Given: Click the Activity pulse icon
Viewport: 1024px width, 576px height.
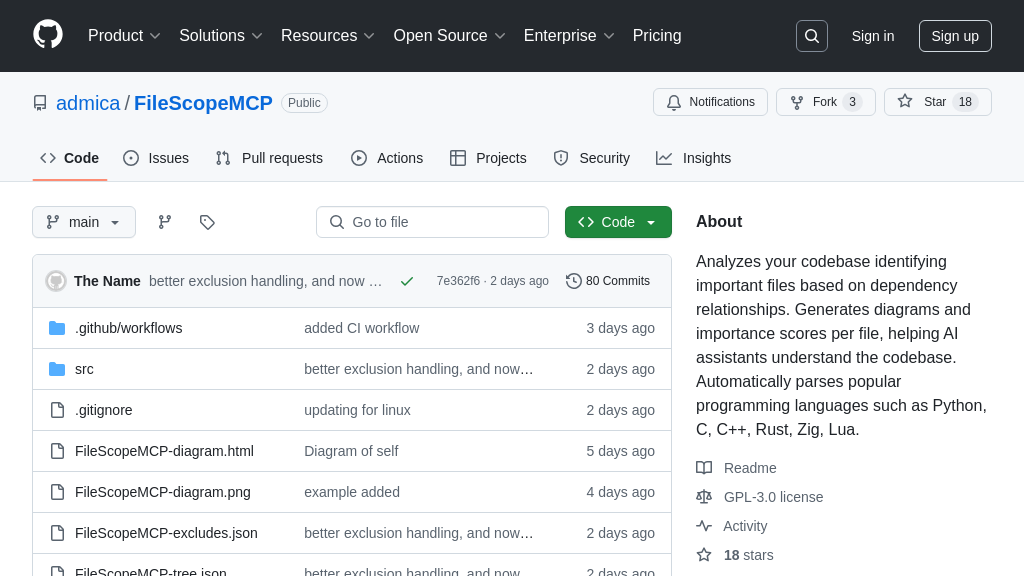Looking at the screenshot, I should click(704, 526).
